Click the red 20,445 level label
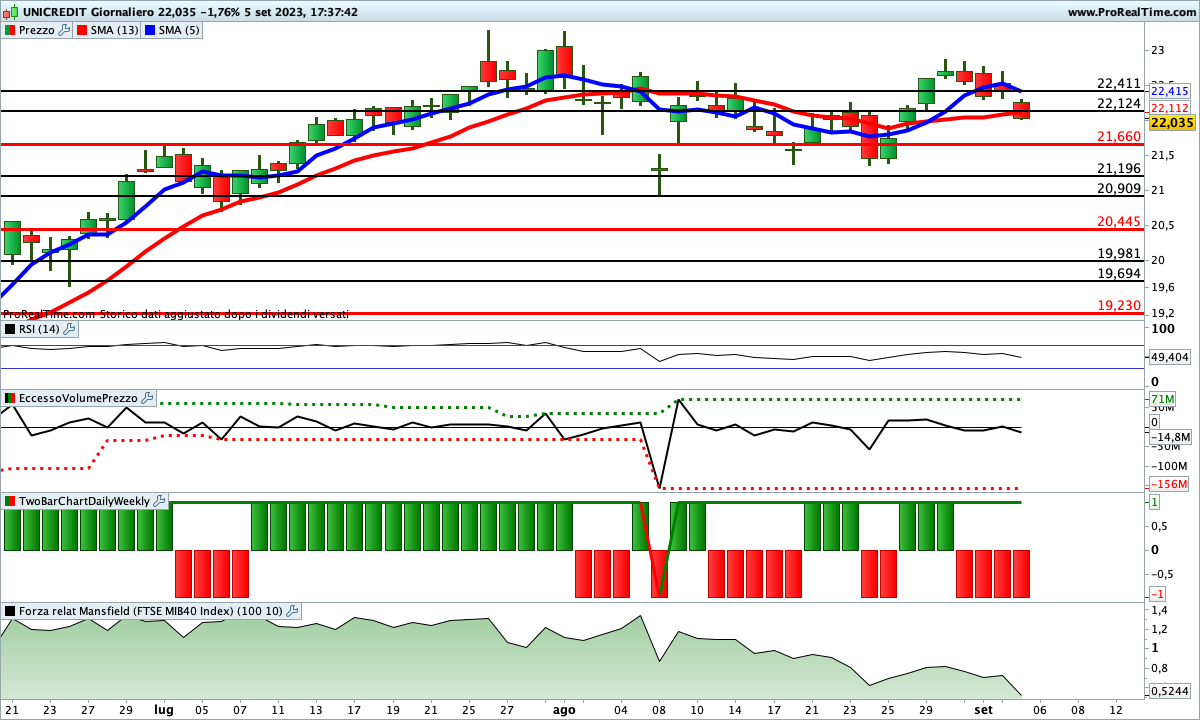 click(1119, 221)
